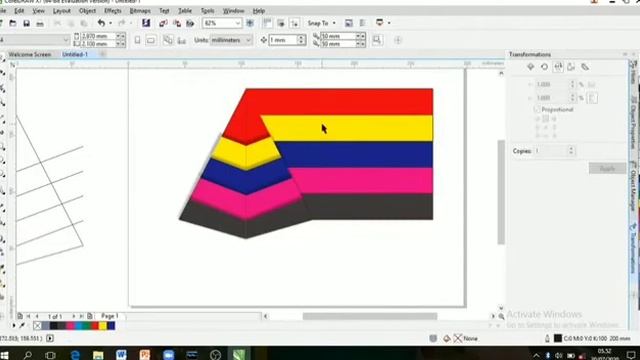Viewport: 640px width, 360px height.
Task: Open the application launcher dropdown arrow
Action: (x=389, y=23)
